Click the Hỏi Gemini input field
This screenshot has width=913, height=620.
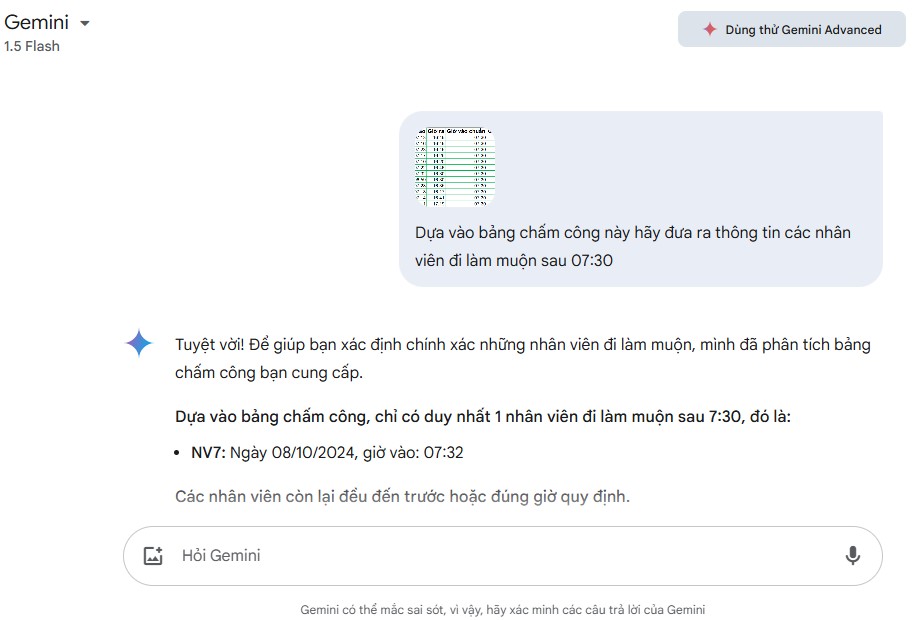click(450, 555)
